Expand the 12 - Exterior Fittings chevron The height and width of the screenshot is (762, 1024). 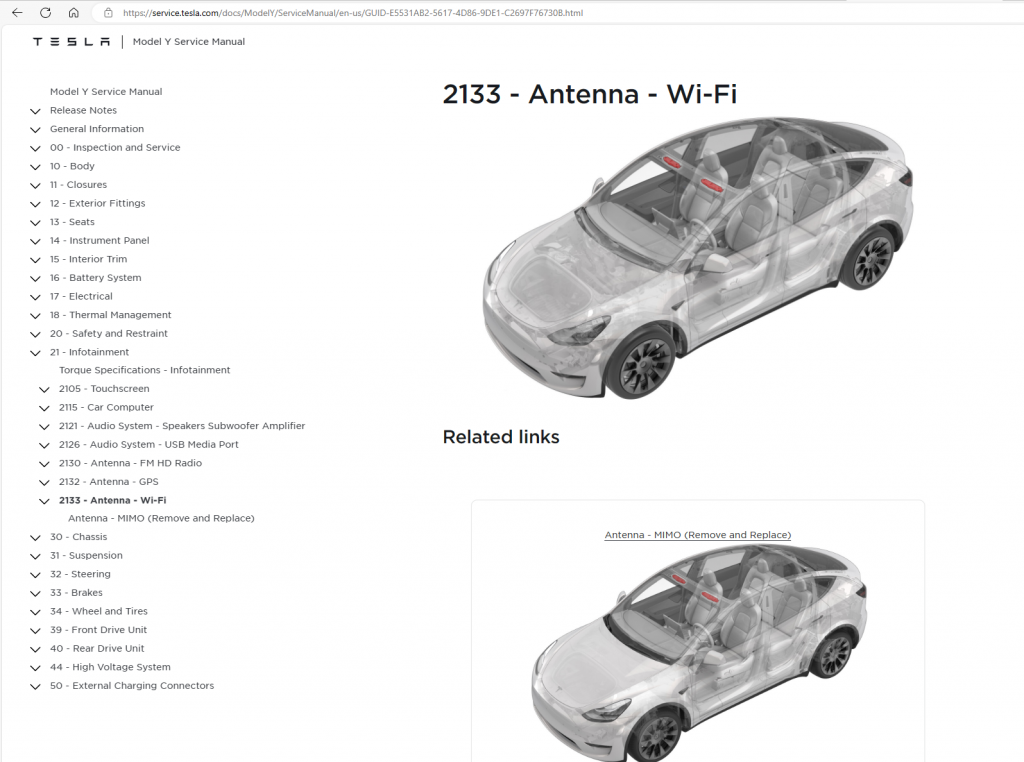[x=35, y=204]
